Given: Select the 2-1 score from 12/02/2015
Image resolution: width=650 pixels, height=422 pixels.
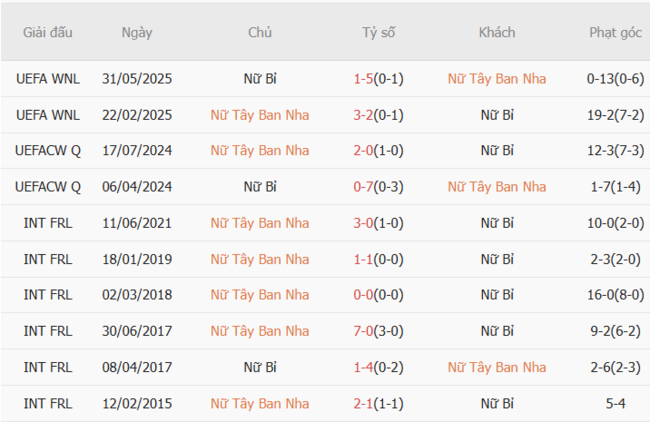Looking at the screenshot, I should 365,403.
